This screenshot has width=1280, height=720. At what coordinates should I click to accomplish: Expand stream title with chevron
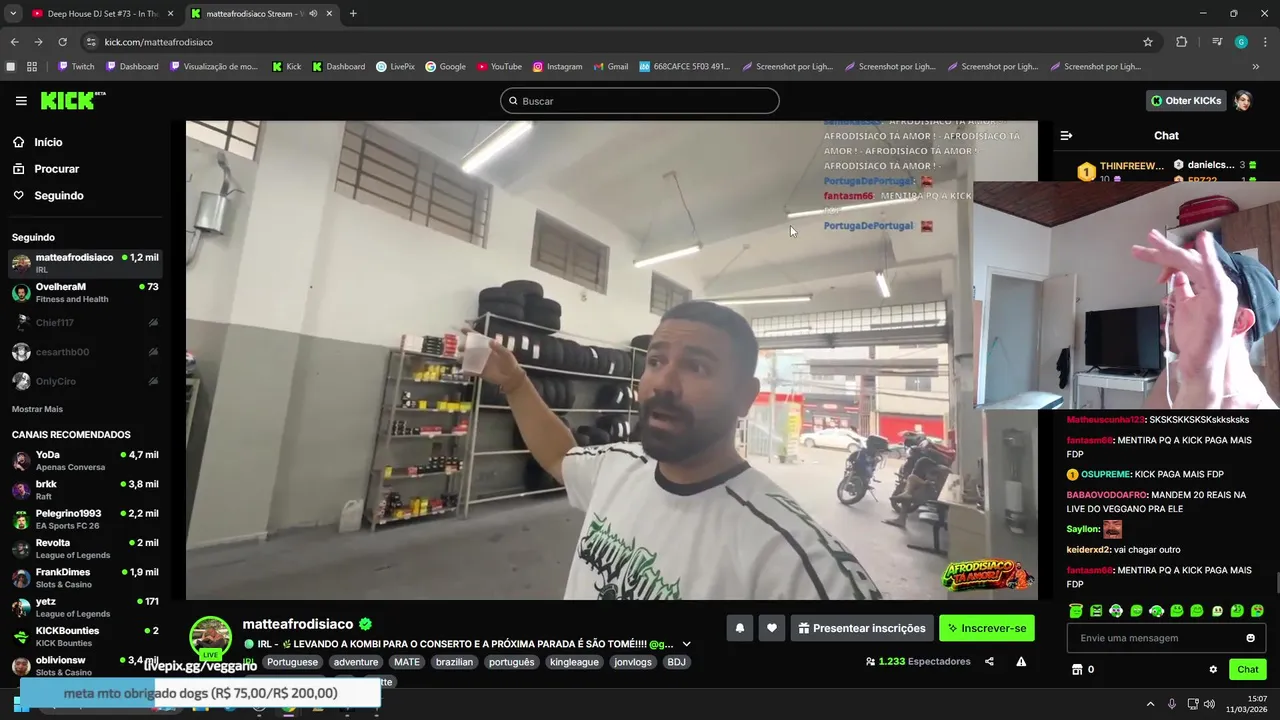pyautogui.click(x=686, y=644)
